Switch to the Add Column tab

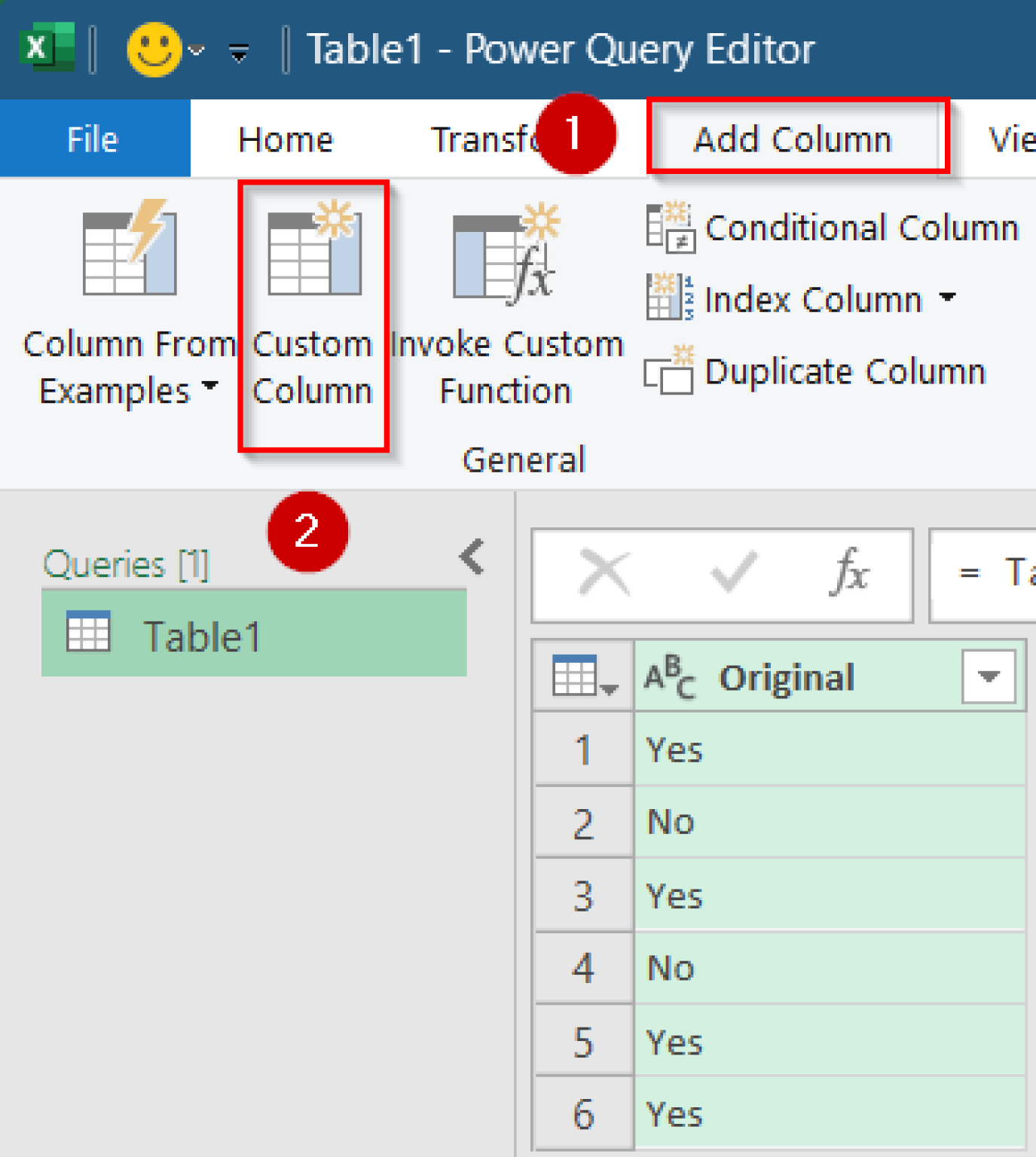tap(793, 139)
